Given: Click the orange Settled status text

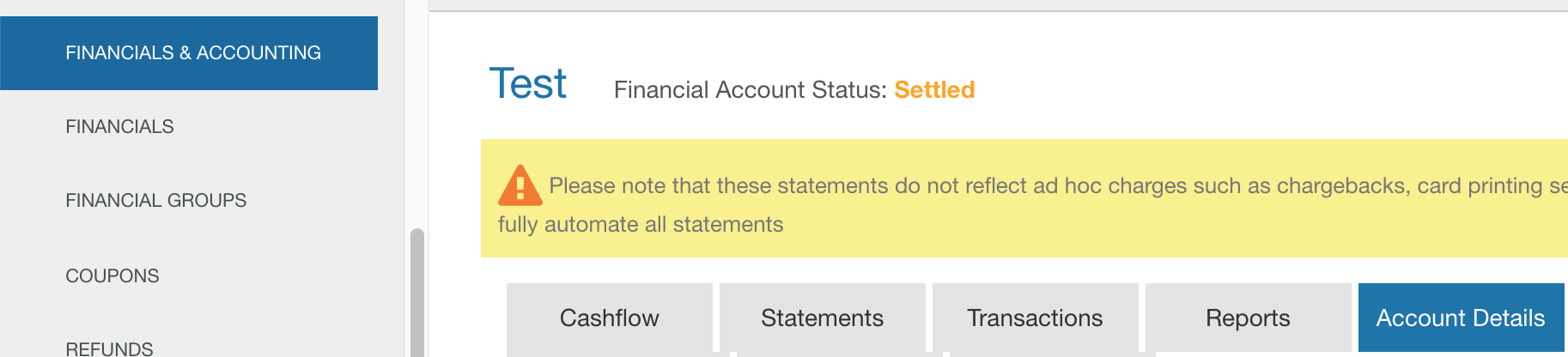Looking at the screenshot, I should click(934, 90).
